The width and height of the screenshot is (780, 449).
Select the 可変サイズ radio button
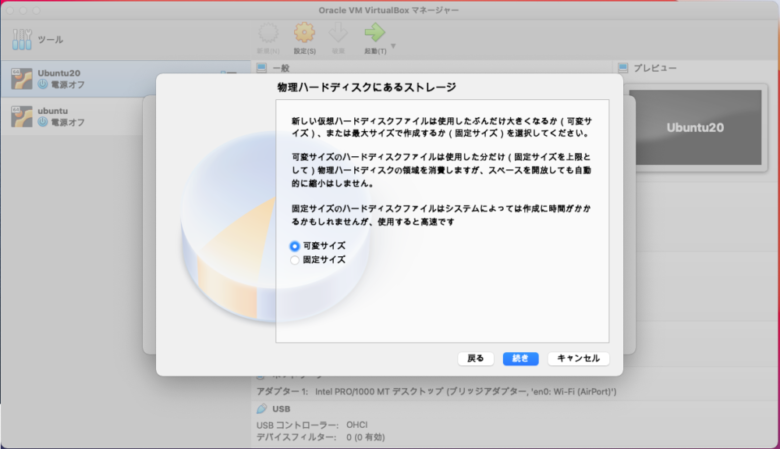(295, 246)
